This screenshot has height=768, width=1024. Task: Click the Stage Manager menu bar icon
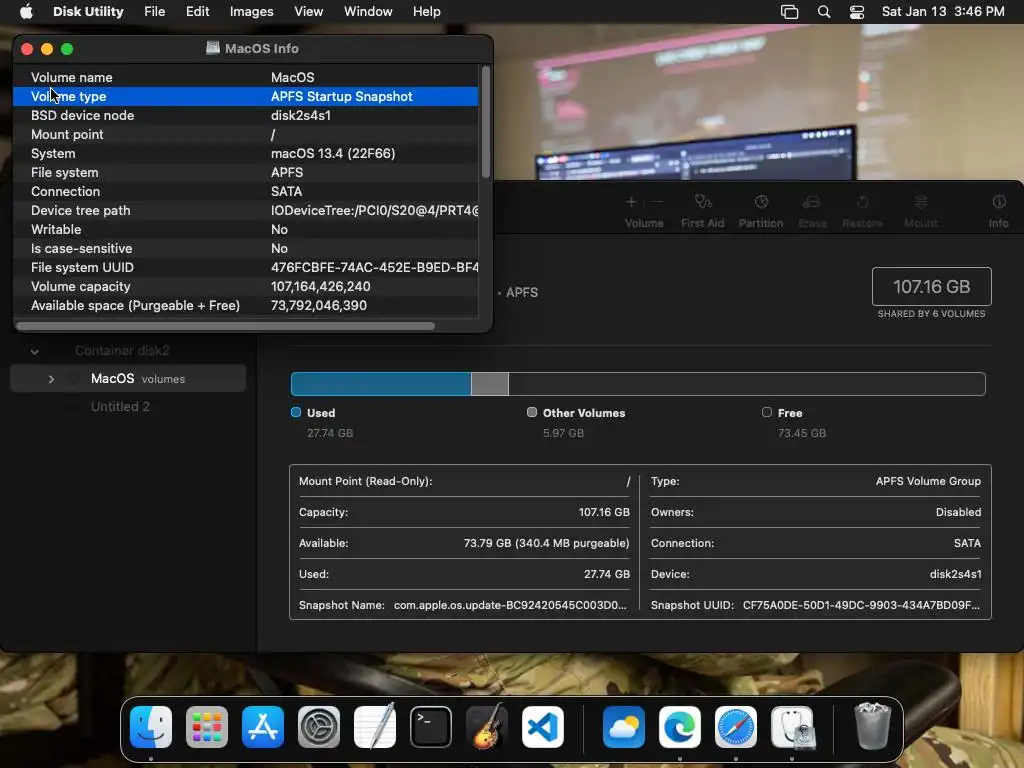pos(790,12)
